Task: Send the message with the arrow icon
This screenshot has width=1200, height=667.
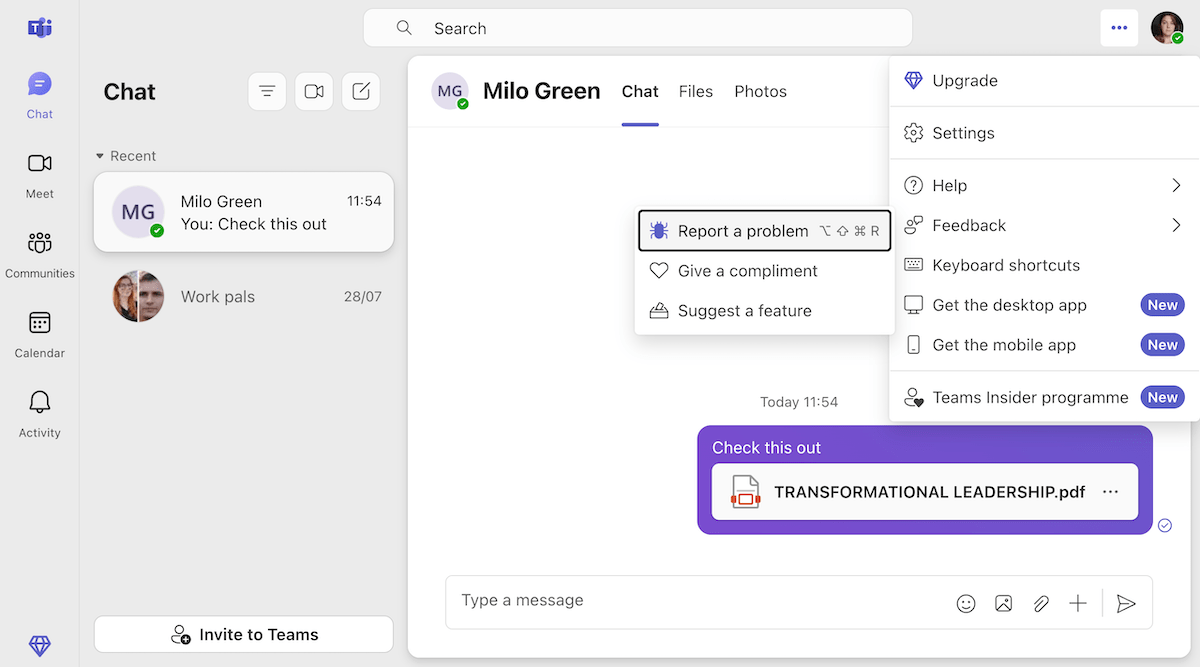Action: [1126, 603]
